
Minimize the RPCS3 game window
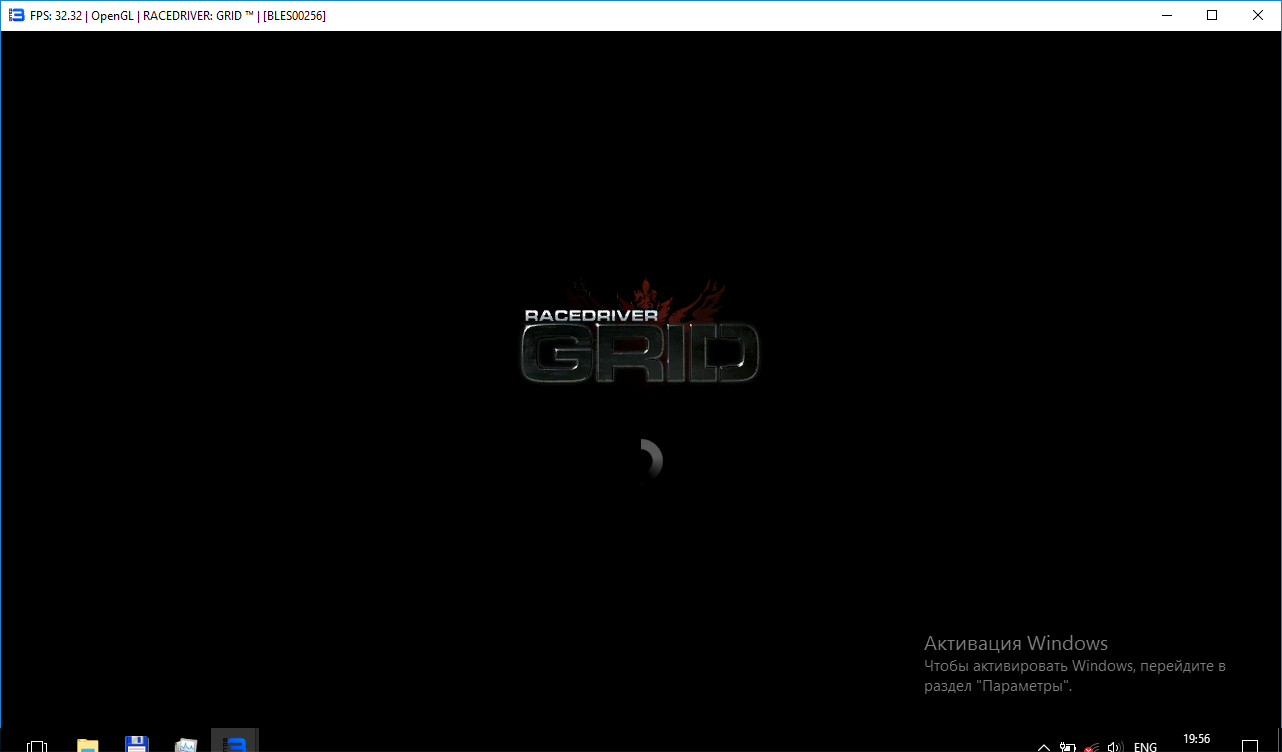1166,15
